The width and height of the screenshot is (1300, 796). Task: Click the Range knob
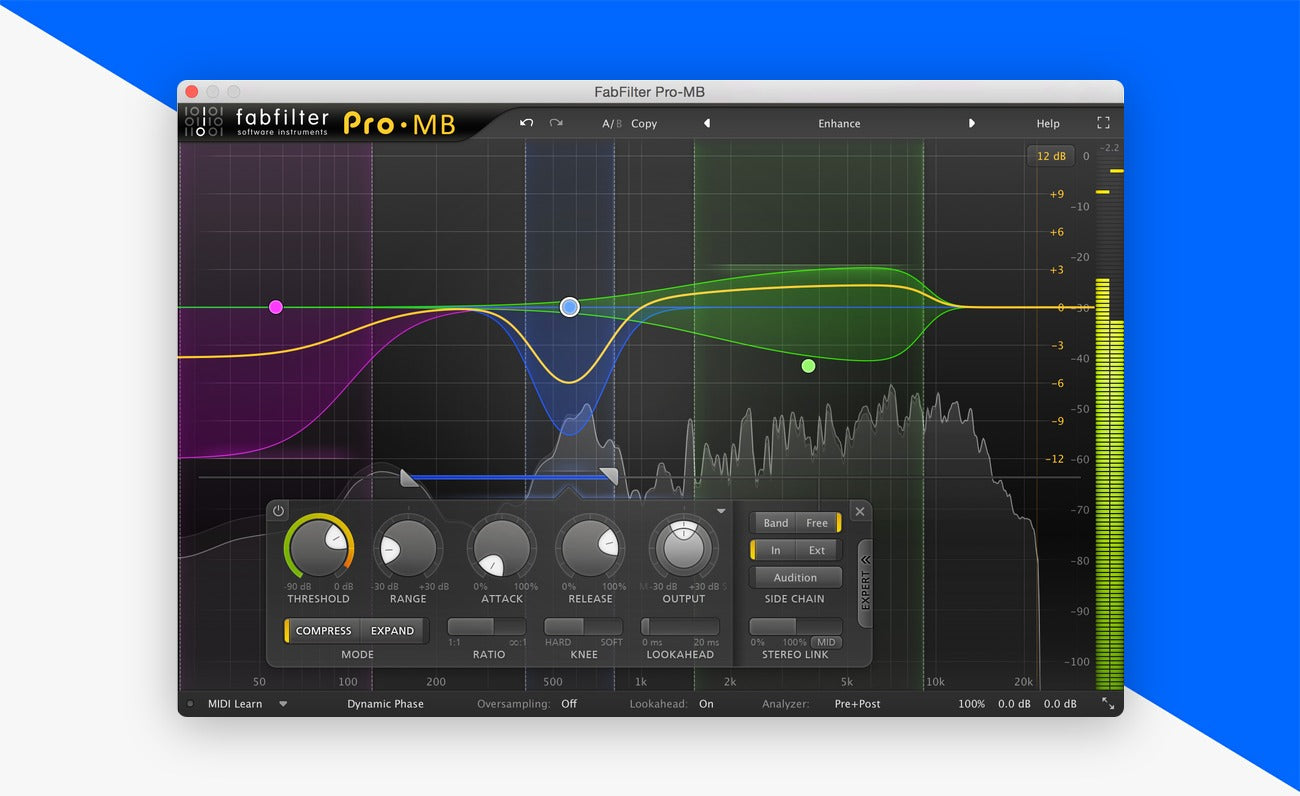[x=408, y=549]
